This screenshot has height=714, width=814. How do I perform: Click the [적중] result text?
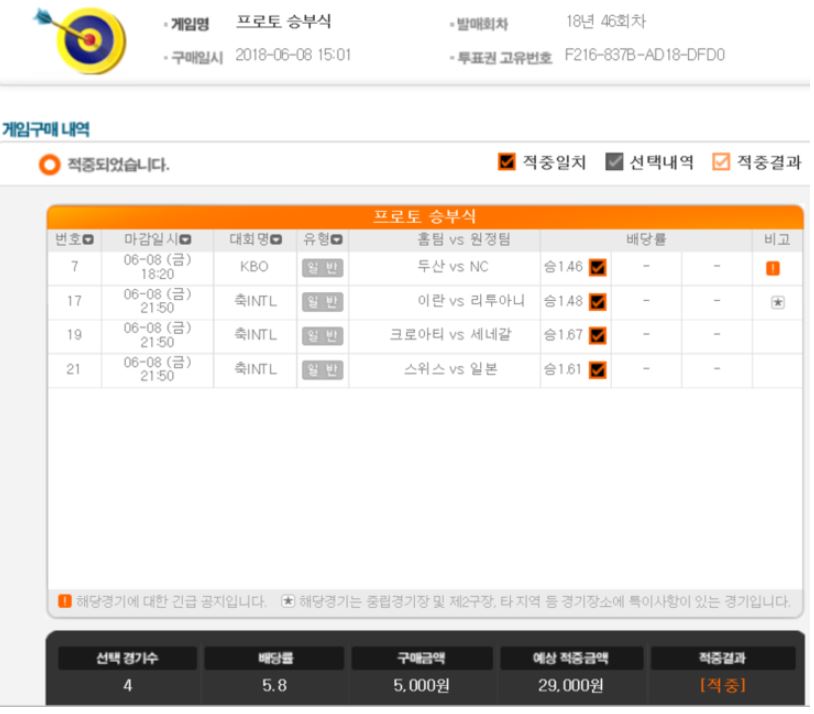[x=723, y=685]
